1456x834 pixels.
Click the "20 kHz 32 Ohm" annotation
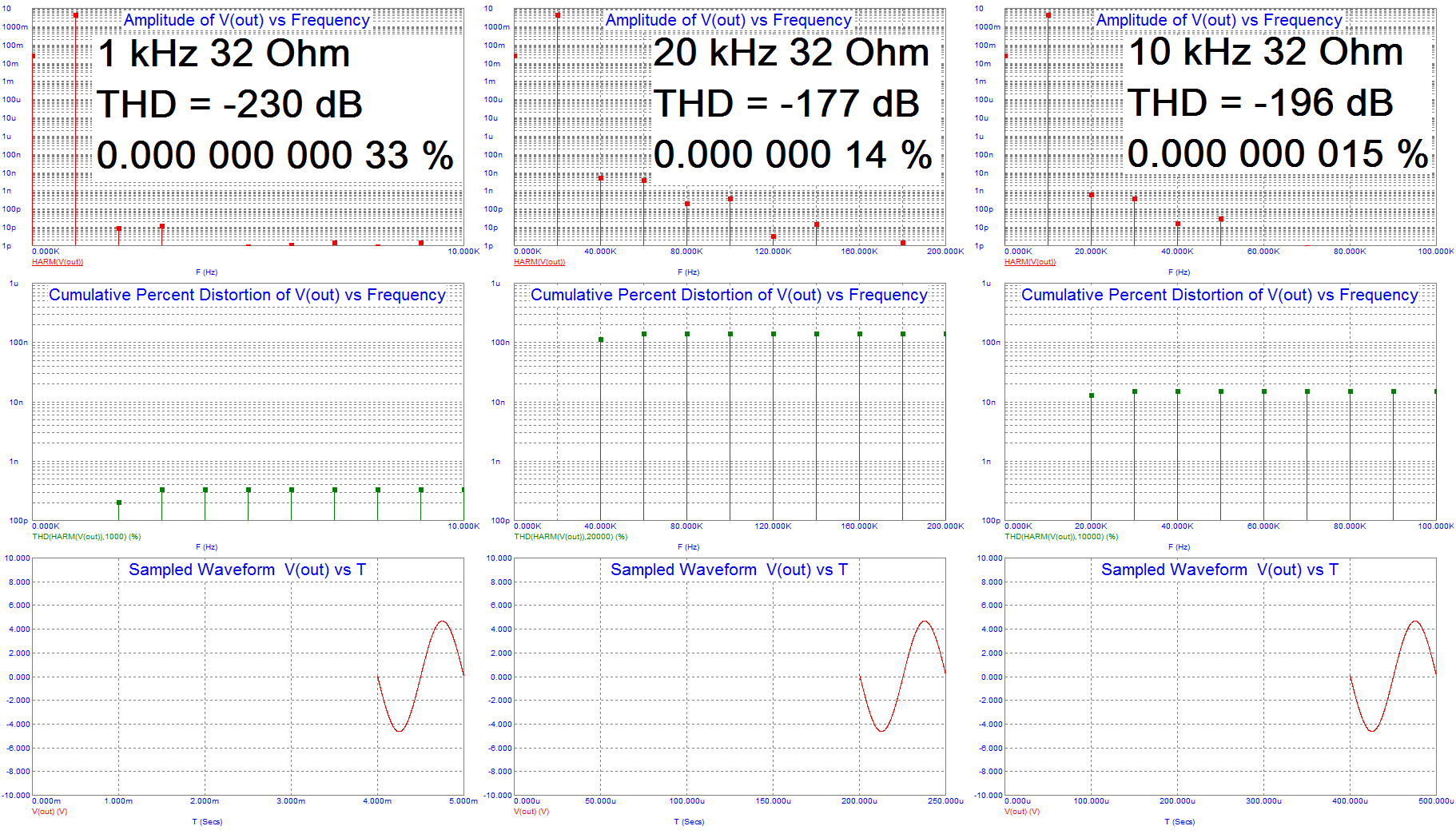(x=791, y=53)
